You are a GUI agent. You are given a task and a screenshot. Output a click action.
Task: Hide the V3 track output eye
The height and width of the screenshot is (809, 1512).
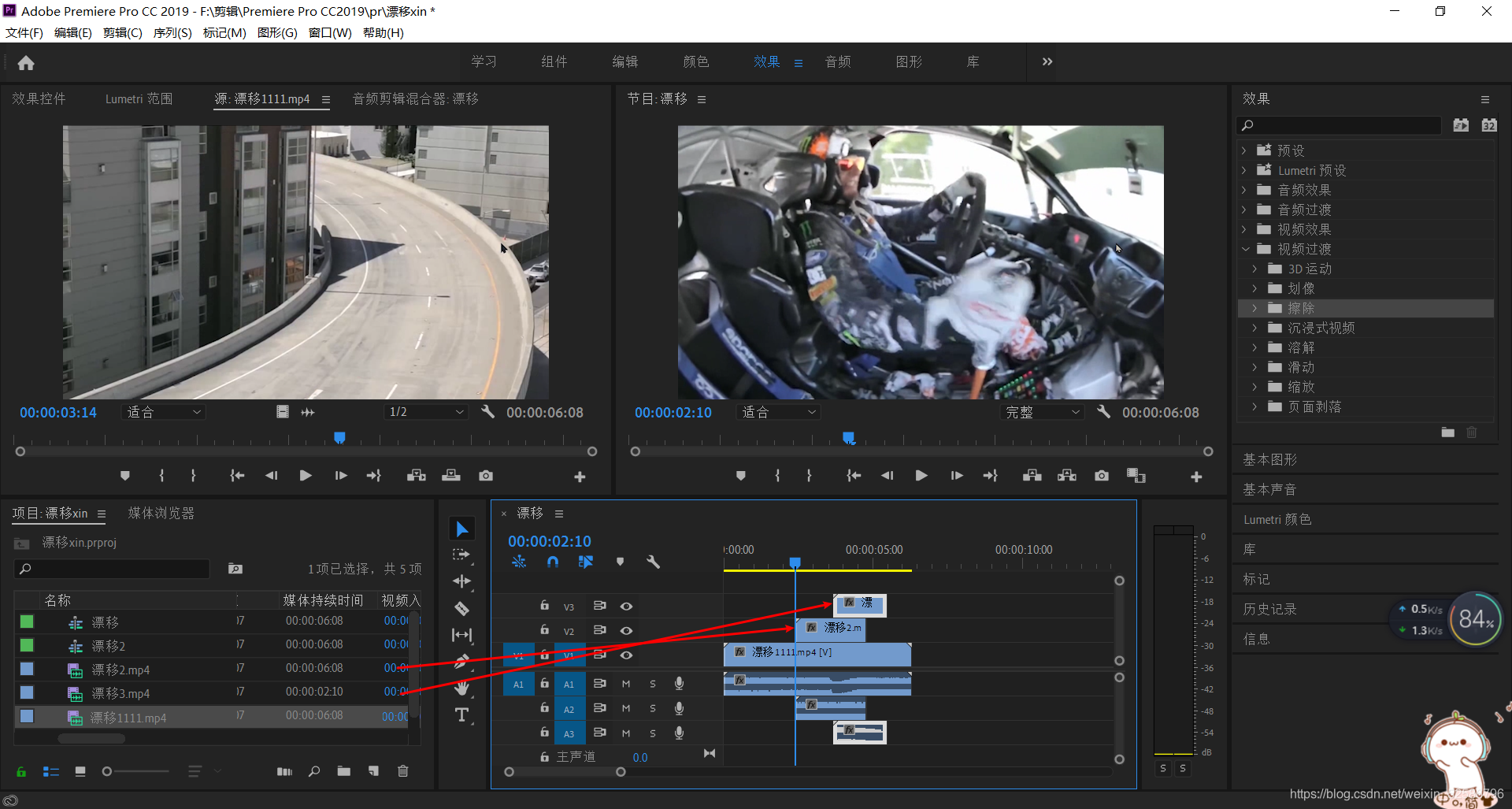coord(626,607)
